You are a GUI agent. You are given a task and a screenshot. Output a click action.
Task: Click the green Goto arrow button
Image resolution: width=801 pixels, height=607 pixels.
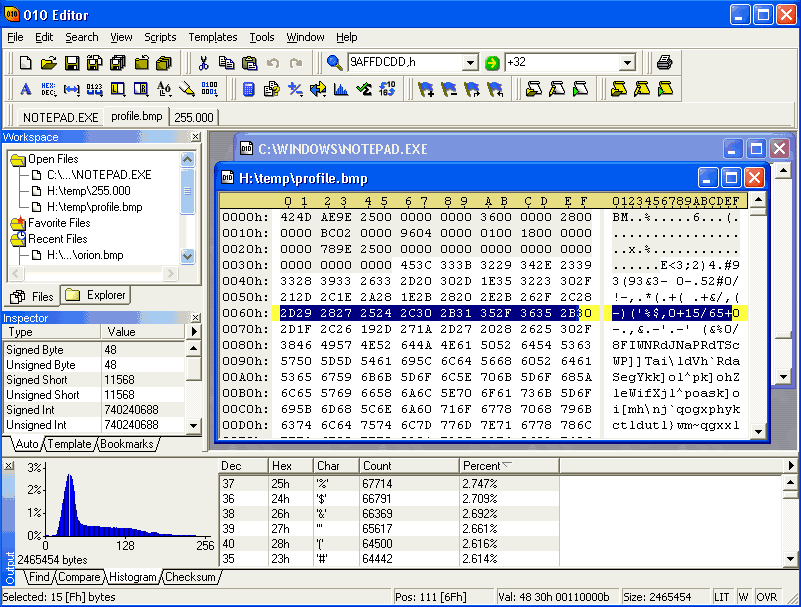coord(492,63)
